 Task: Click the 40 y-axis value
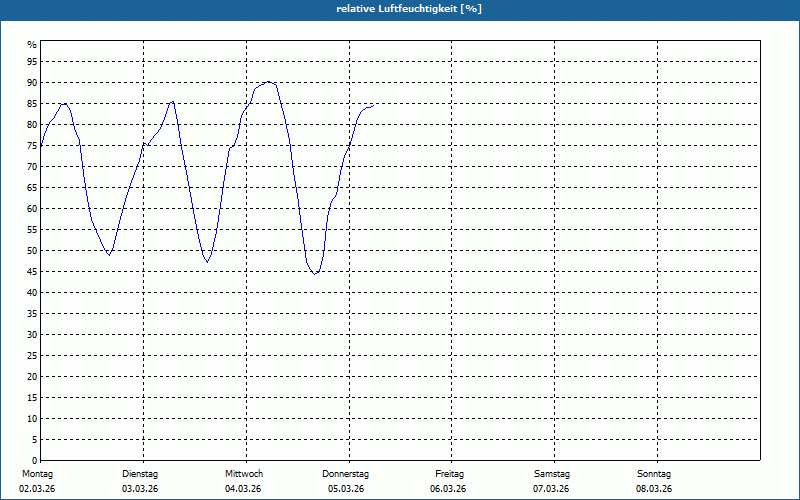click(32, 292)
